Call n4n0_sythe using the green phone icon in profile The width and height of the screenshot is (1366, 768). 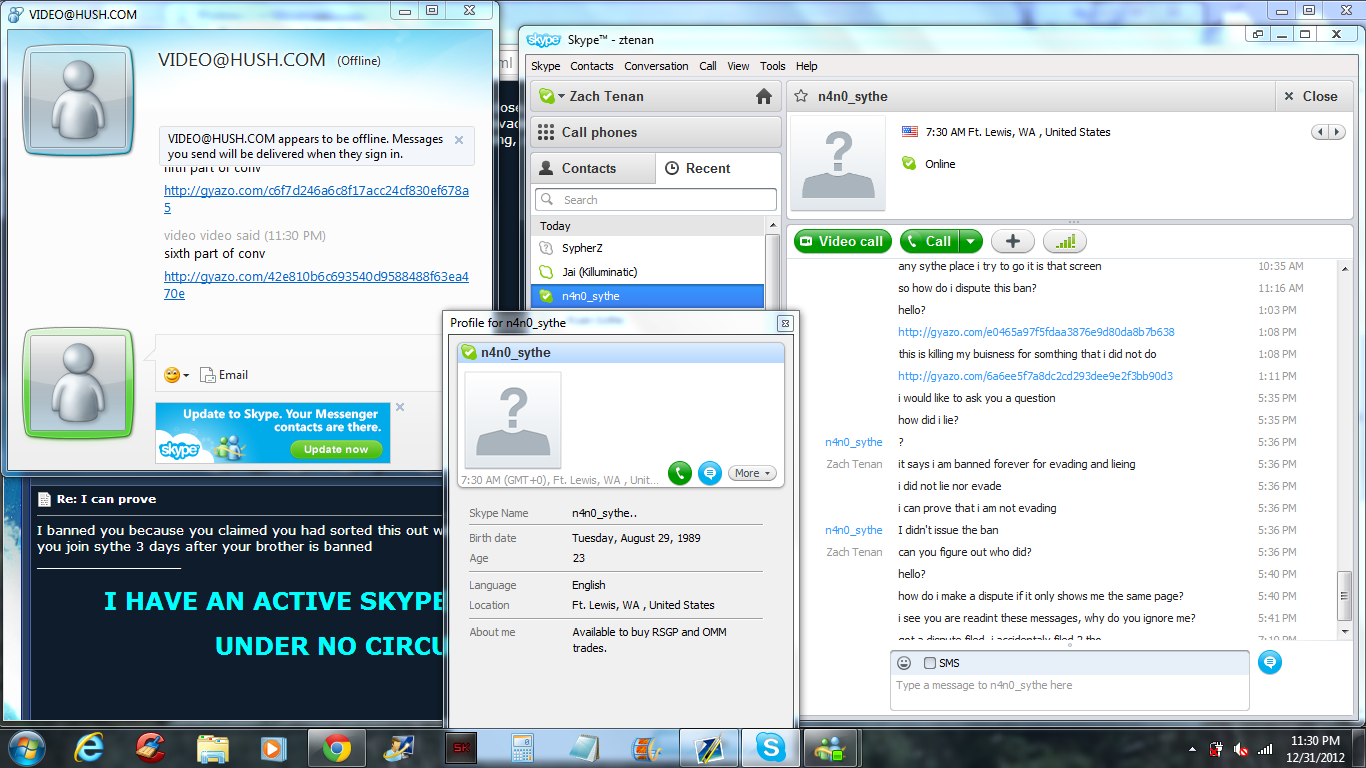tap(680, 473)
